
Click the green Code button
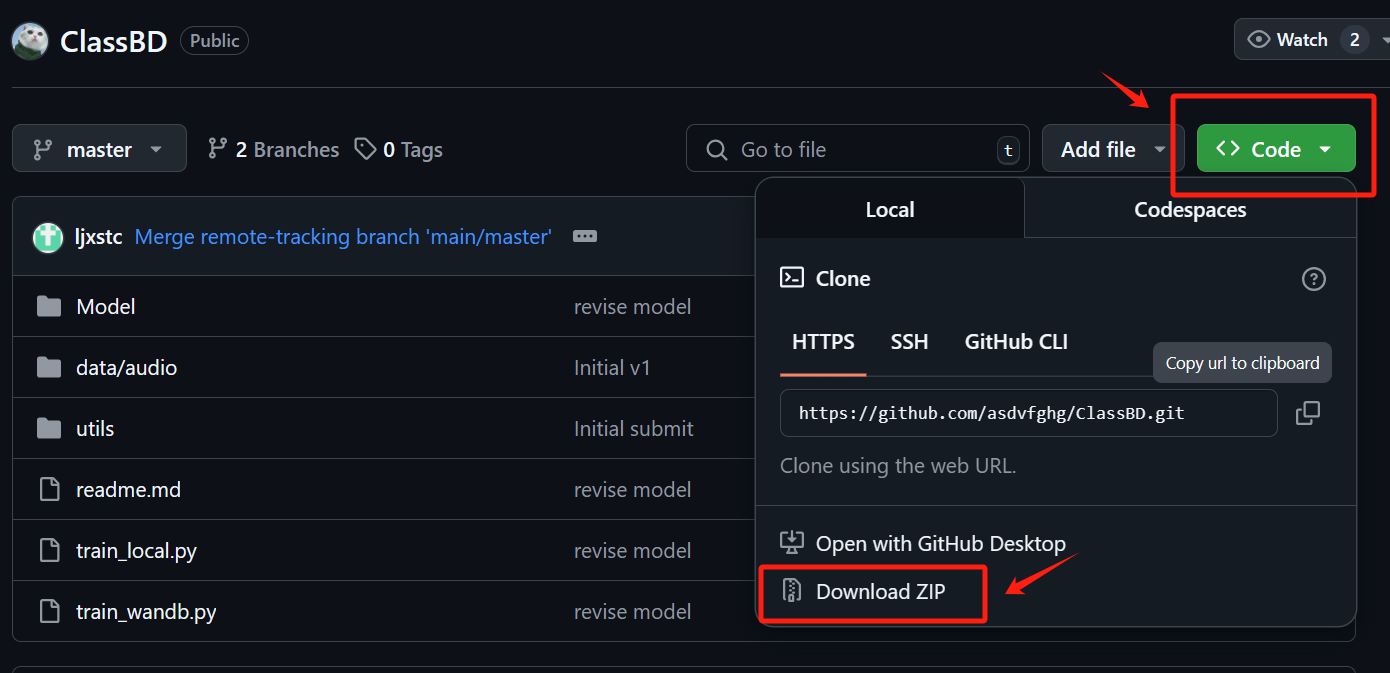[1276, 149]
